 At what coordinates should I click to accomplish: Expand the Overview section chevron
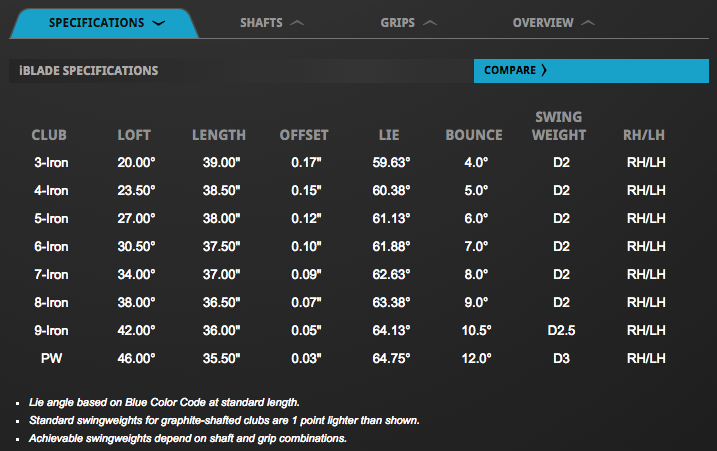[x=588, y=23]
